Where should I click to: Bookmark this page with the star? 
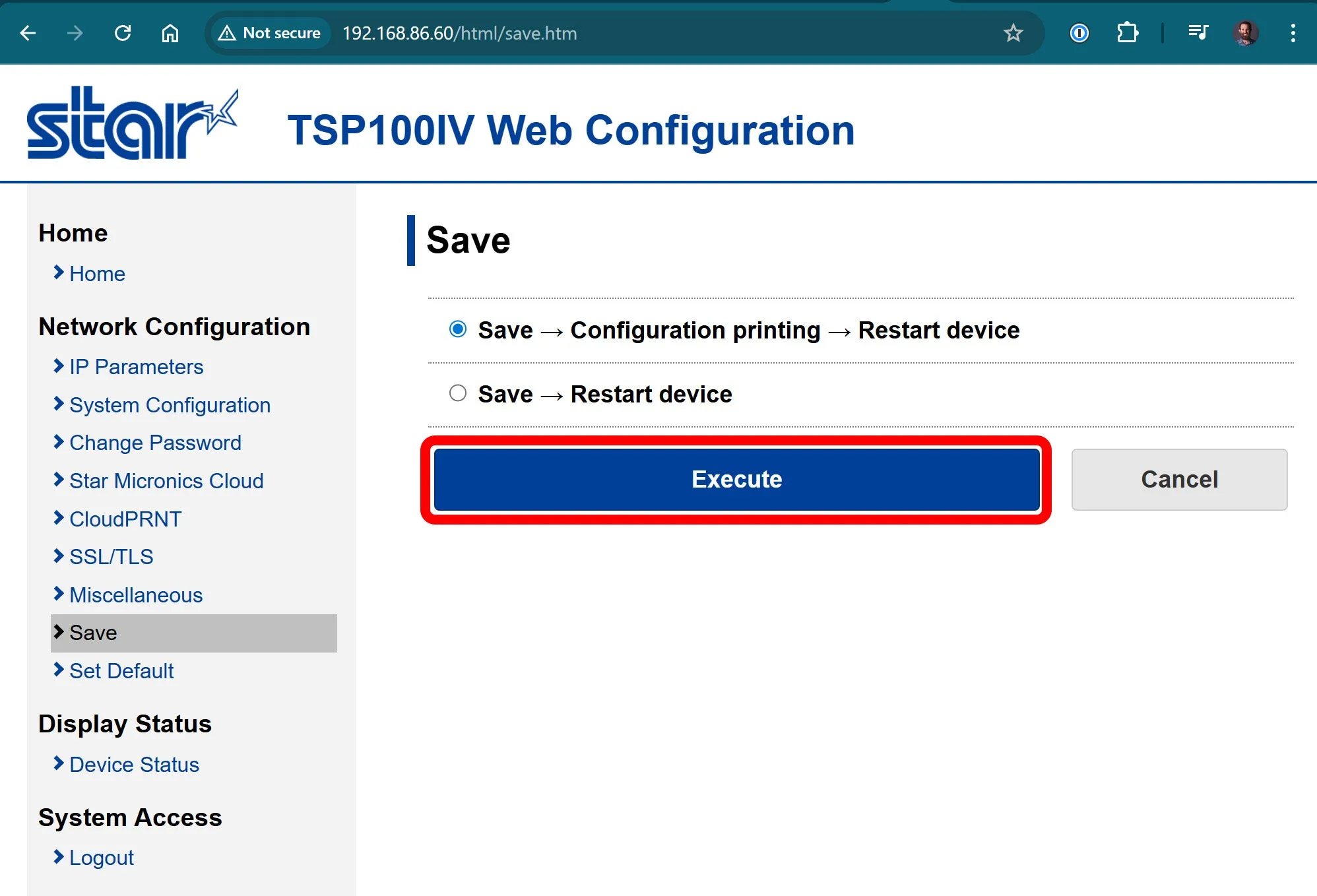tap(1013, 33)
